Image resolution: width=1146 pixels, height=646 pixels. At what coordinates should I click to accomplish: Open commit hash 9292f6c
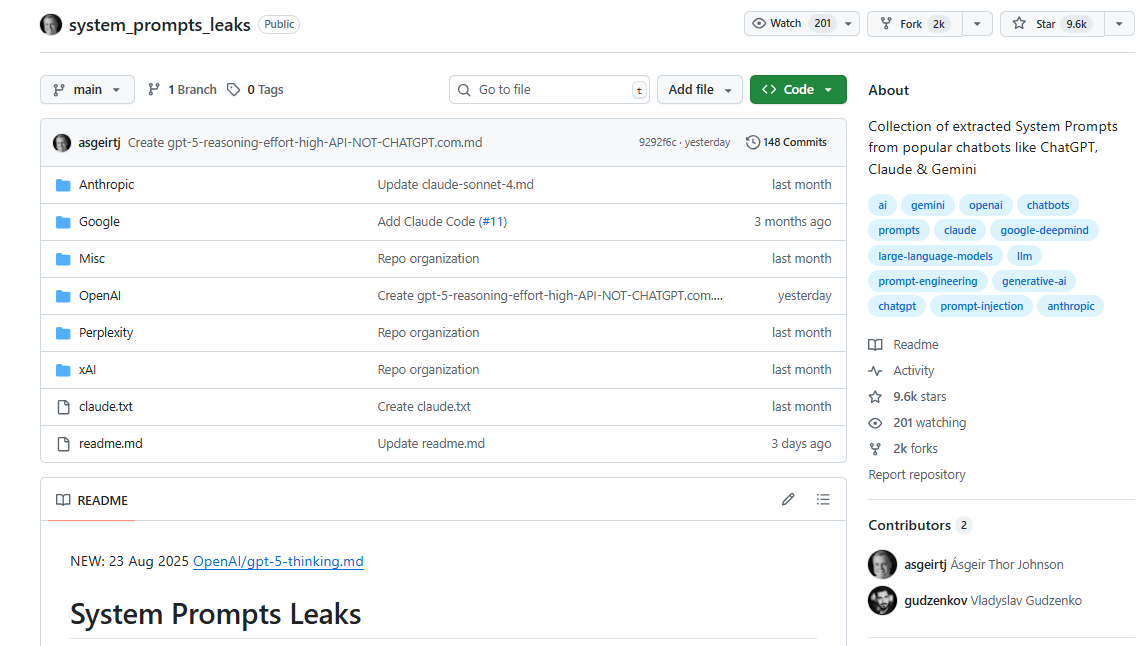click(657, 142)
